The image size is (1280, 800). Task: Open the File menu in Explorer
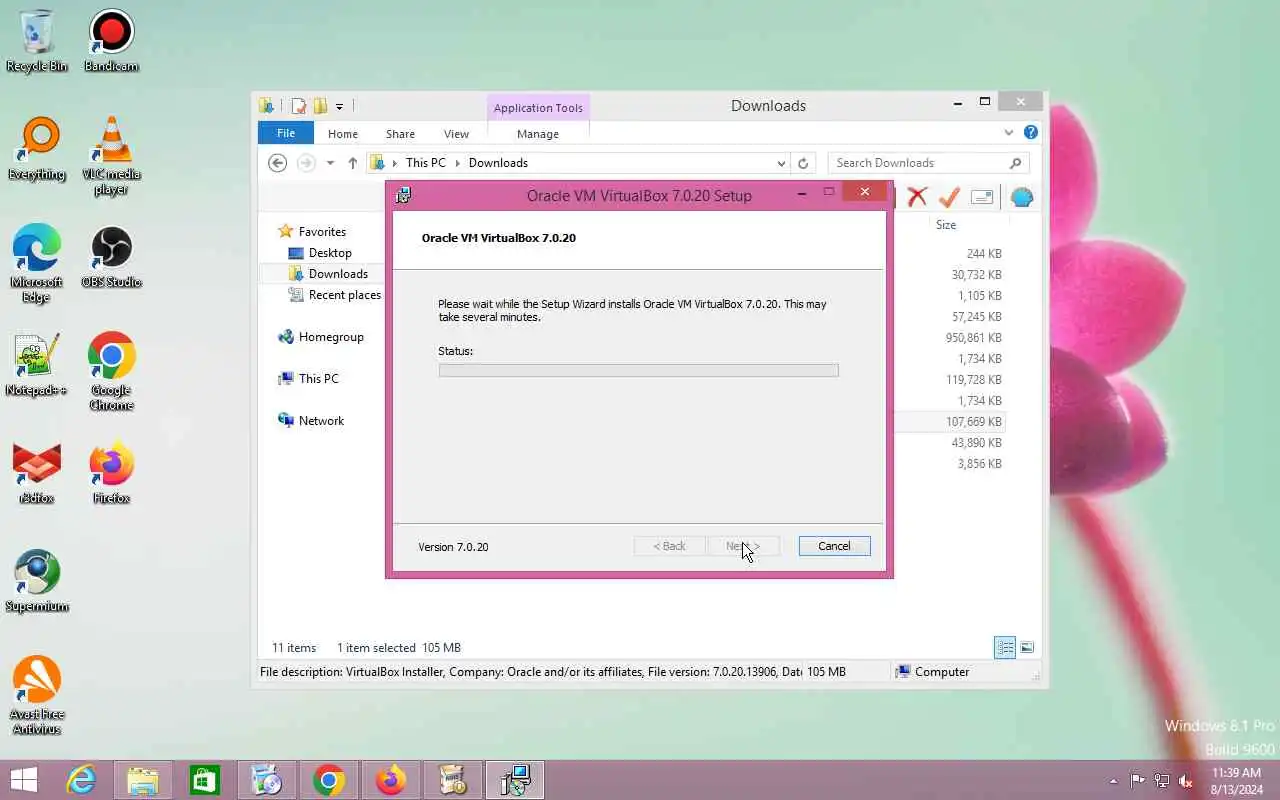(286, 133)
